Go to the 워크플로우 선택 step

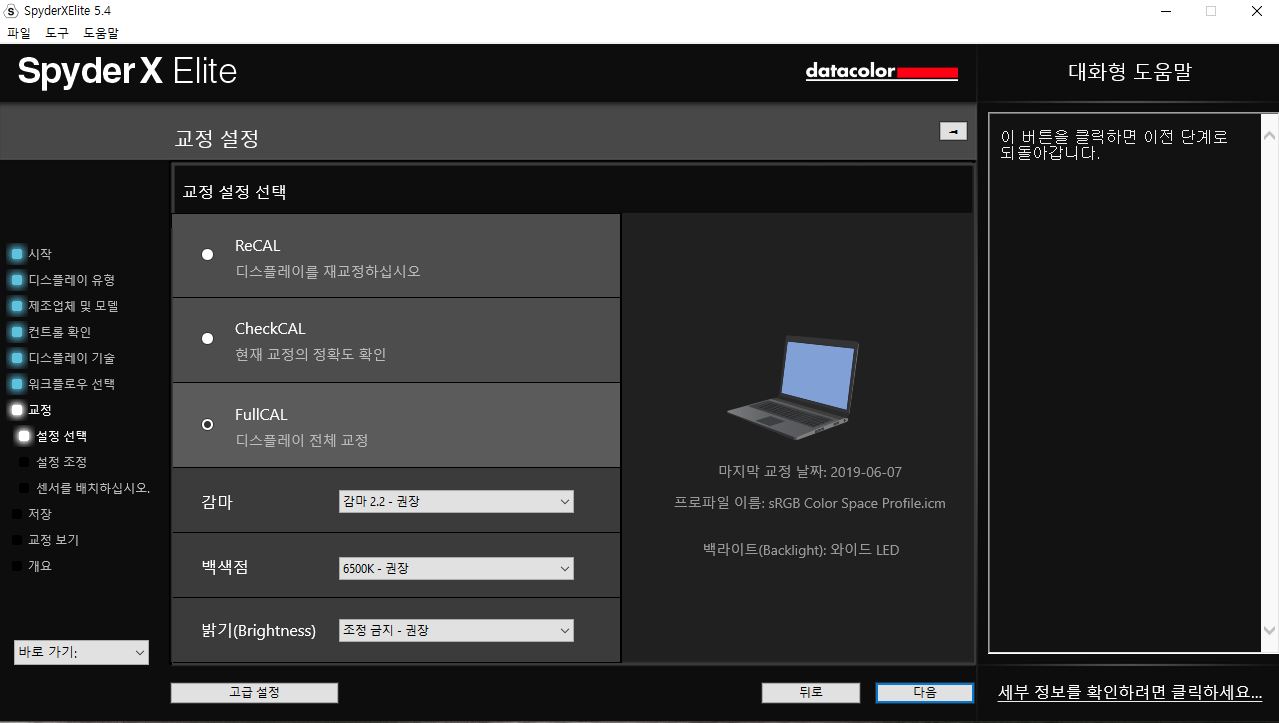[62, 384]
